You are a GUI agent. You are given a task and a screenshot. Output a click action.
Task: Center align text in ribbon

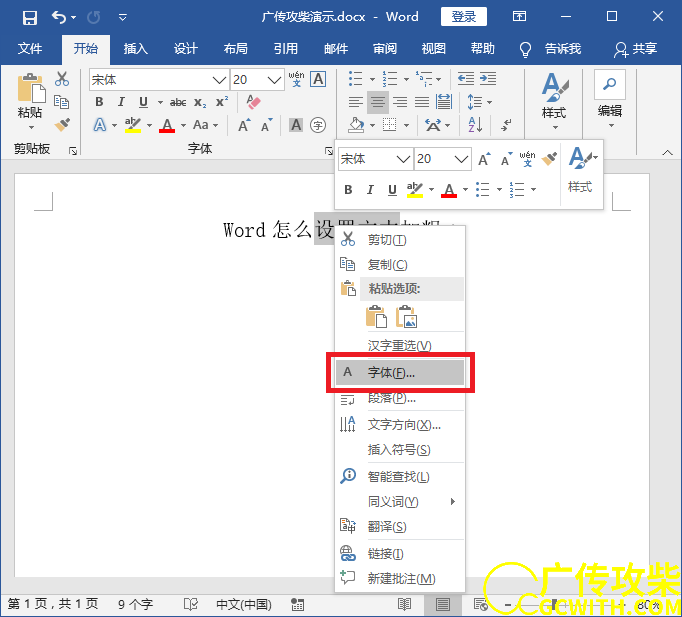pos(378,102)
